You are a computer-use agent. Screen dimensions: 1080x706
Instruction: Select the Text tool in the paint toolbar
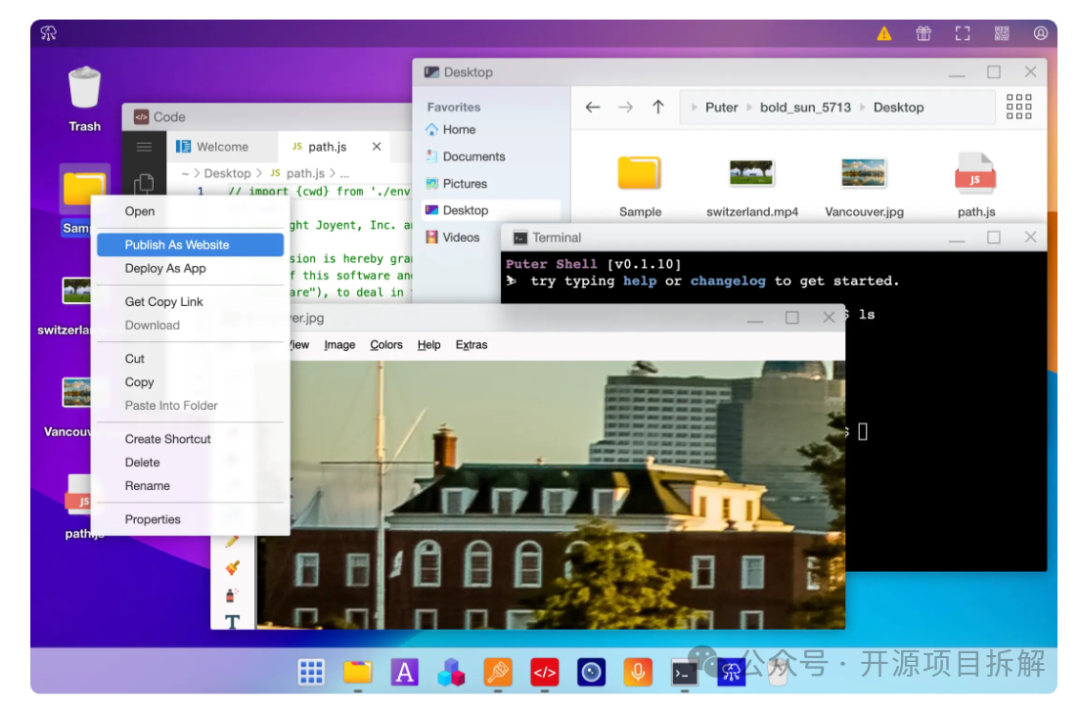tap(232, 622)
